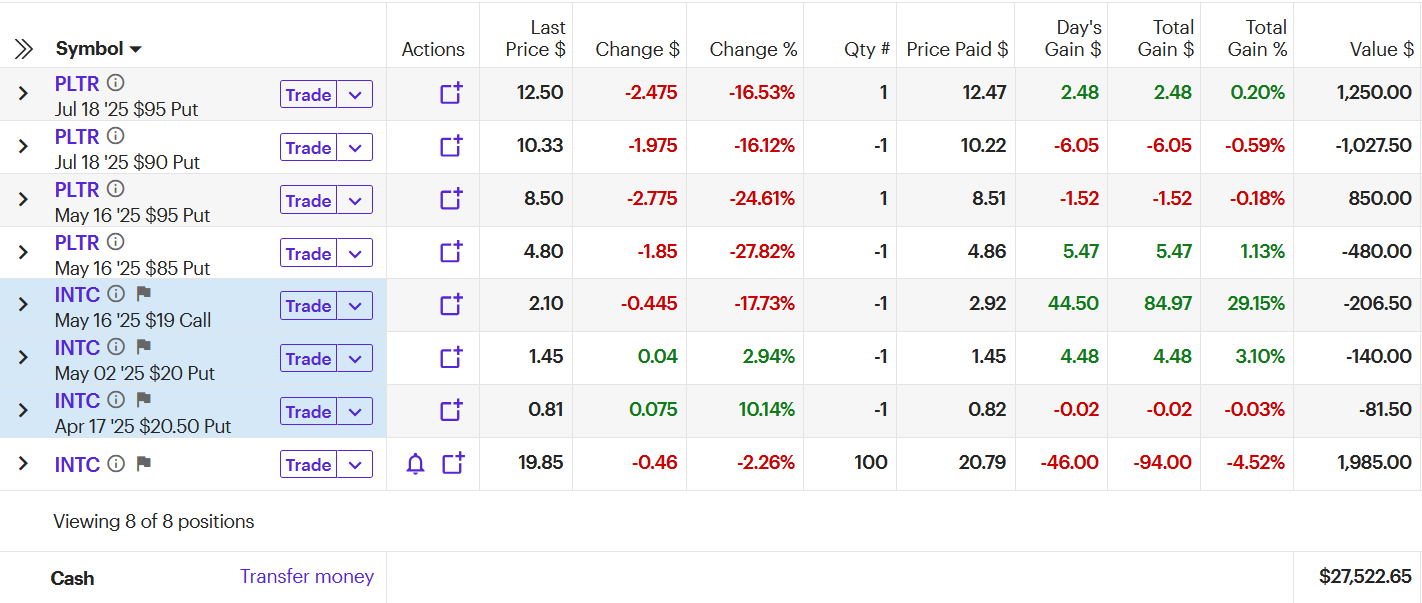Sort by the Total Gain % column header
Screen dimensions: 1422x603
(x=1257, y=39)
